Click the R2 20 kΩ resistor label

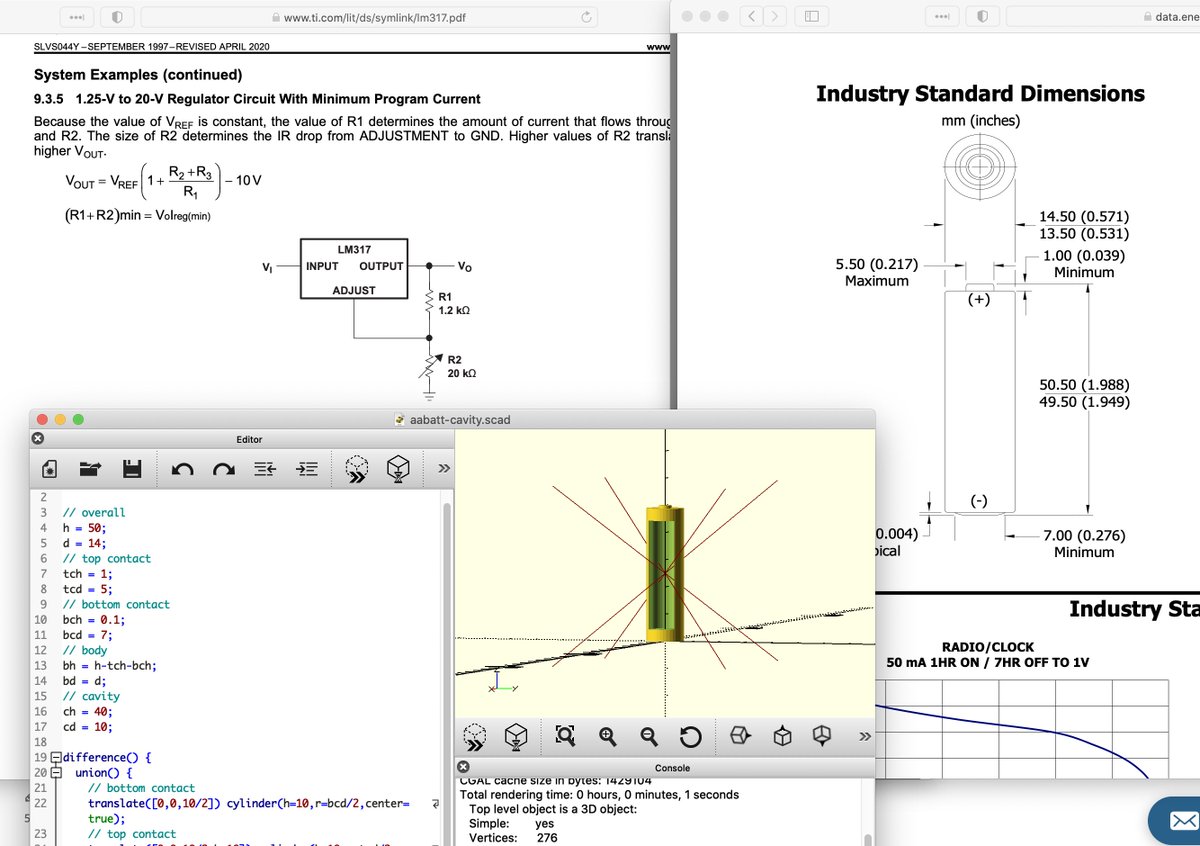(x=461, y=366)
